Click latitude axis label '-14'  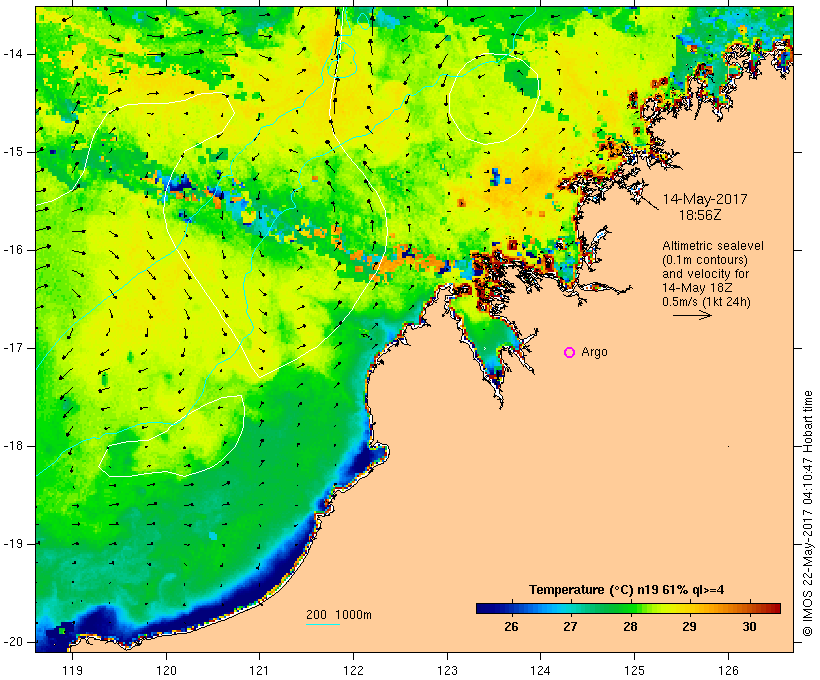[x=13, y=54]
